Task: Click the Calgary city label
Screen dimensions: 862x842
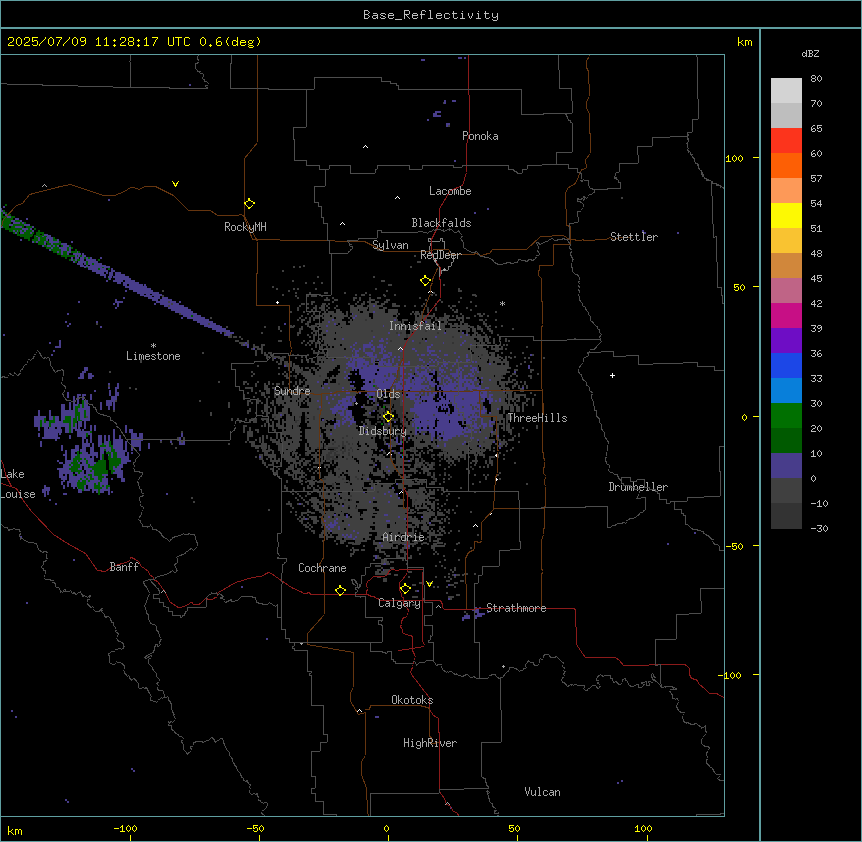Action: pyautogui.click(x=399, y=603)
